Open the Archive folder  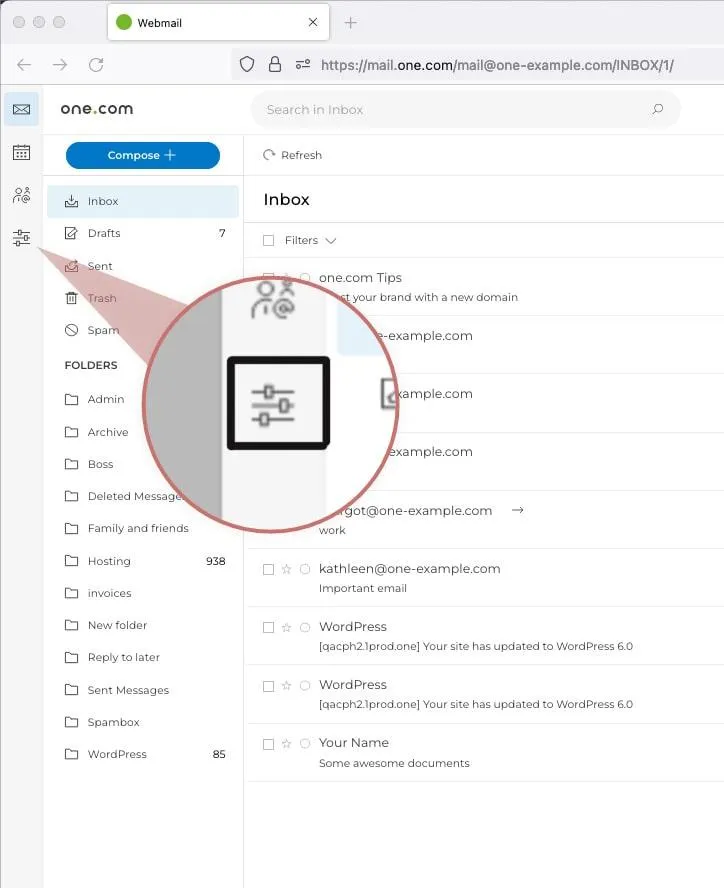click(143, 432)
